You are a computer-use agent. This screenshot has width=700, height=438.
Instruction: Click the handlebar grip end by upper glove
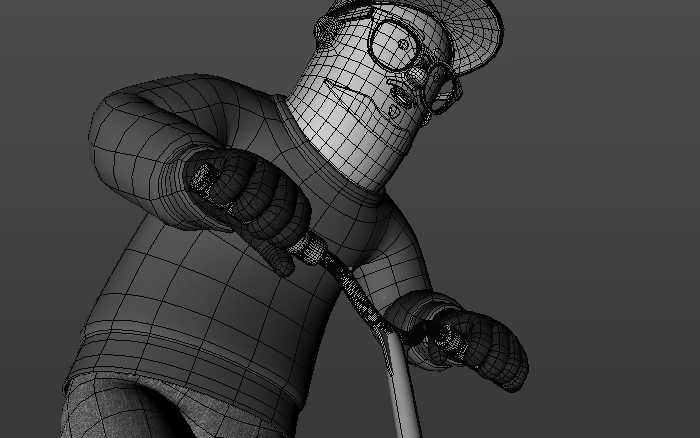click(x=205, y=180)
